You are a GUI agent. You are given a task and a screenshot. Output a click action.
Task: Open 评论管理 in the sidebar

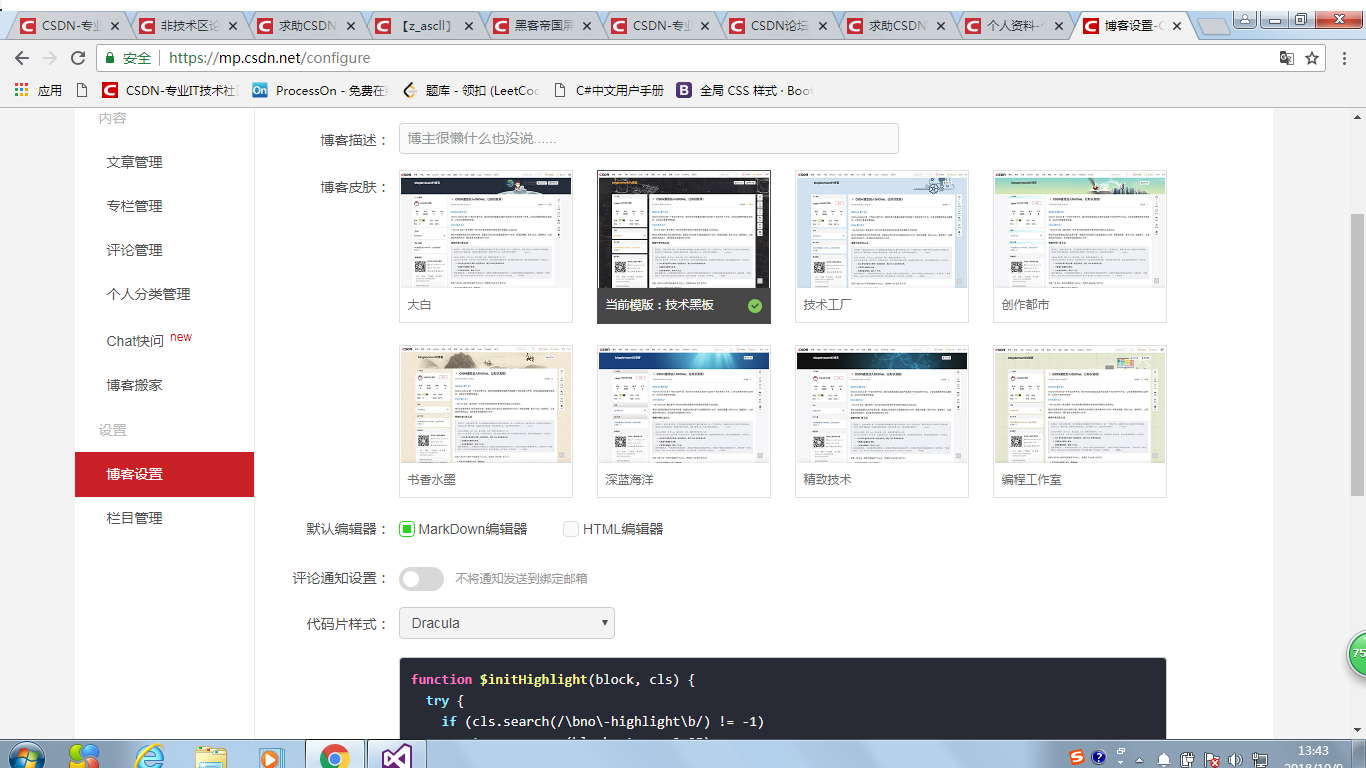(134, 250)
